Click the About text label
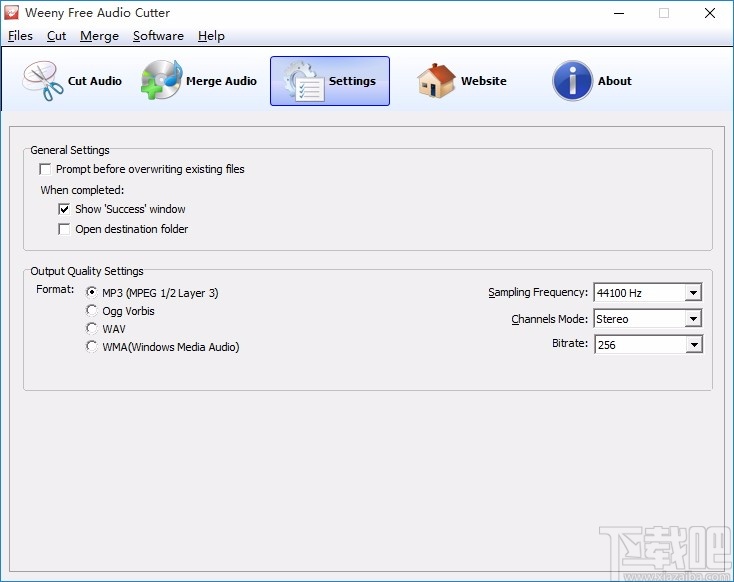This screenshot has height=582, width=734. [x=615, y=81]
